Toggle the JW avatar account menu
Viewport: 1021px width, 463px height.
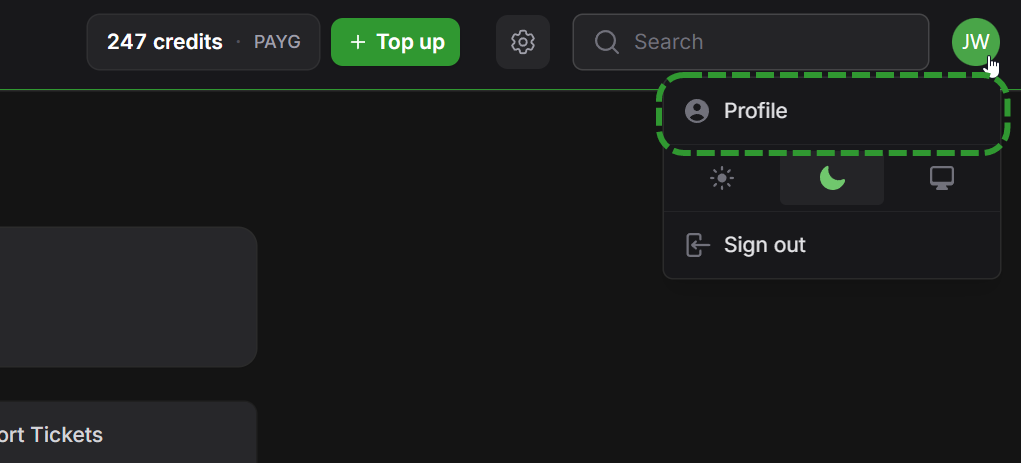tap(975, 42)
